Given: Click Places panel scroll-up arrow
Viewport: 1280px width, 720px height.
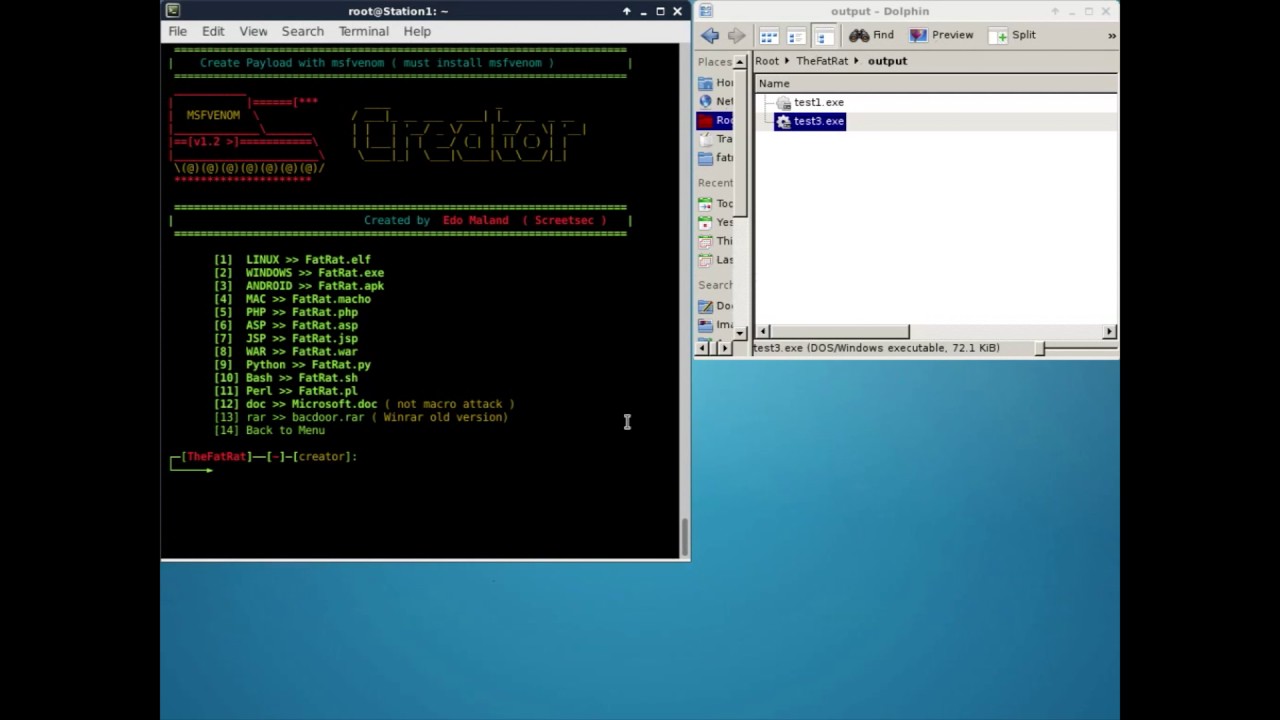Looking at the screenshot, I should tap(740, 62).
